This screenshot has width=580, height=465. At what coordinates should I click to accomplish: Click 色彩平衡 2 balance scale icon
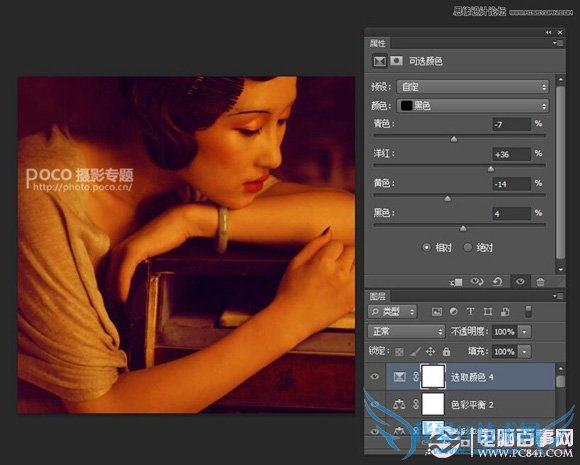399,404
